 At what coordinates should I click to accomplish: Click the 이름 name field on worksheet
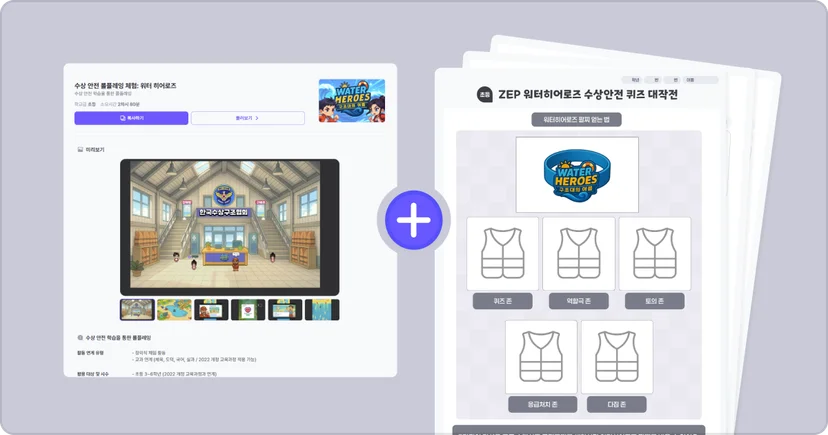701,80
